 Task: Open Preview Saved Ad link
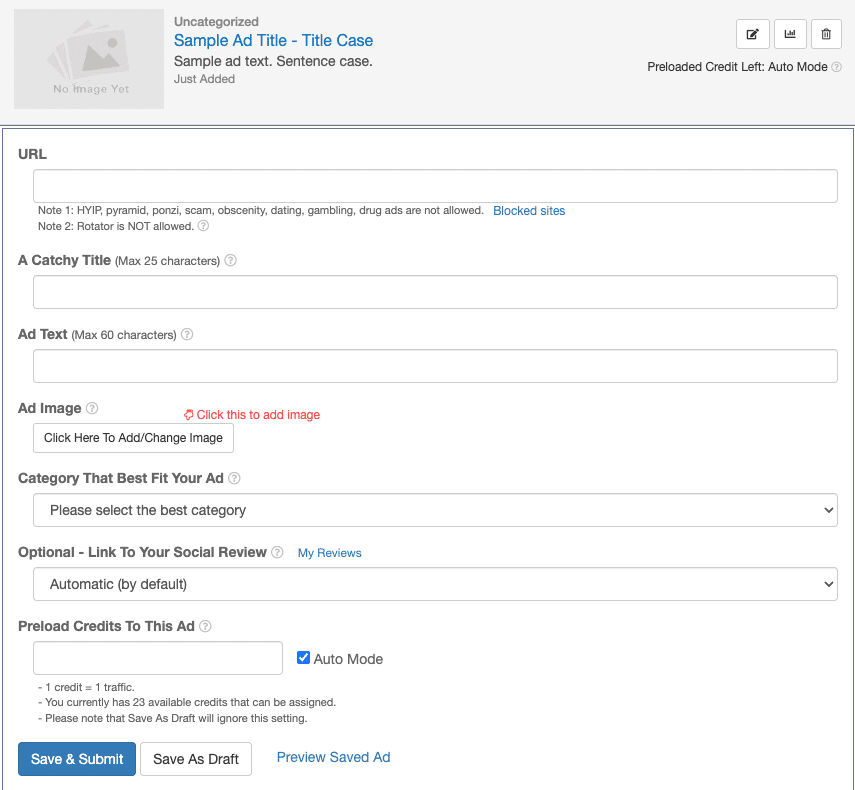(333, 757)
